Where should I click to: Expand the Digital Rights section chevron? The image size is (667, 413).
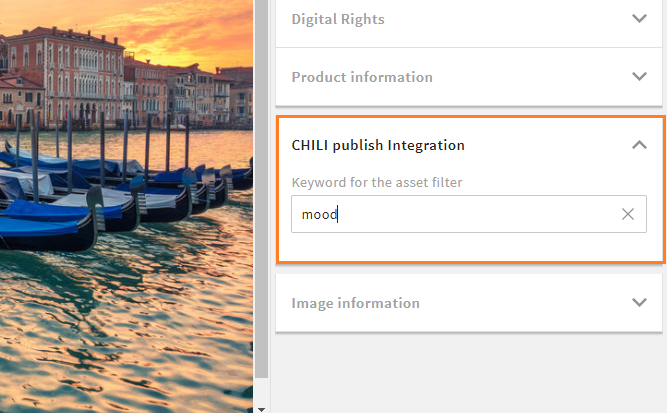[x=639, y=18]
